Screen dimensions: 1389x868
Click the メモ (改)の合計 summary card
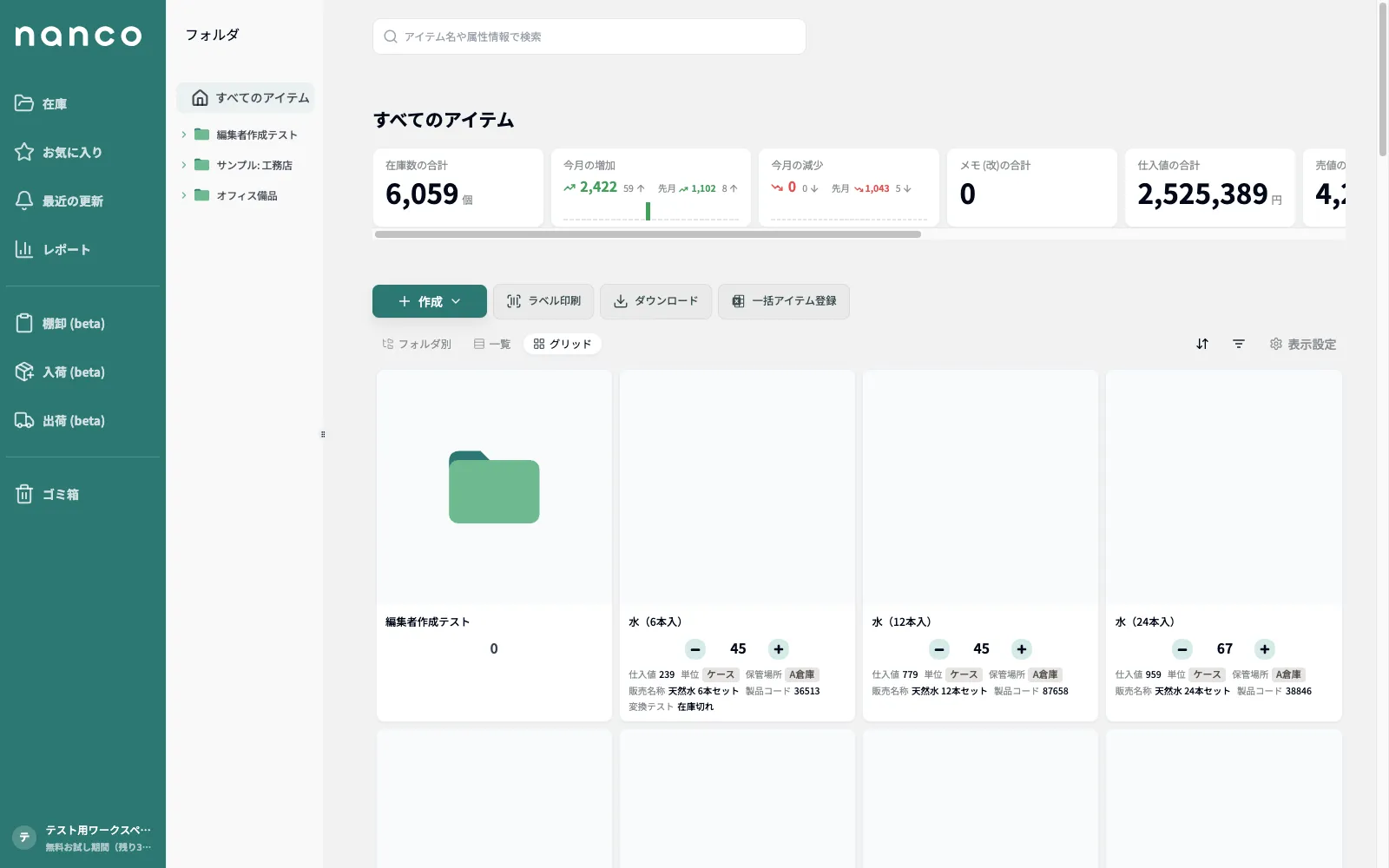[1032, 187]
